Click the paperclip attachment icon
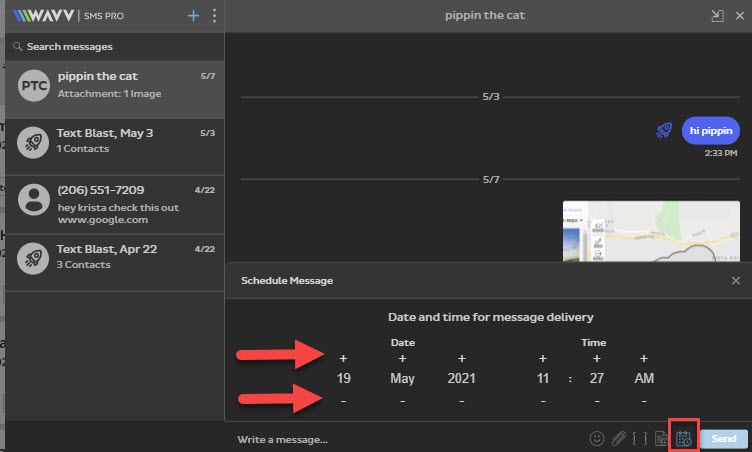Screen dimensions: 752x452 tap(619, 438)
